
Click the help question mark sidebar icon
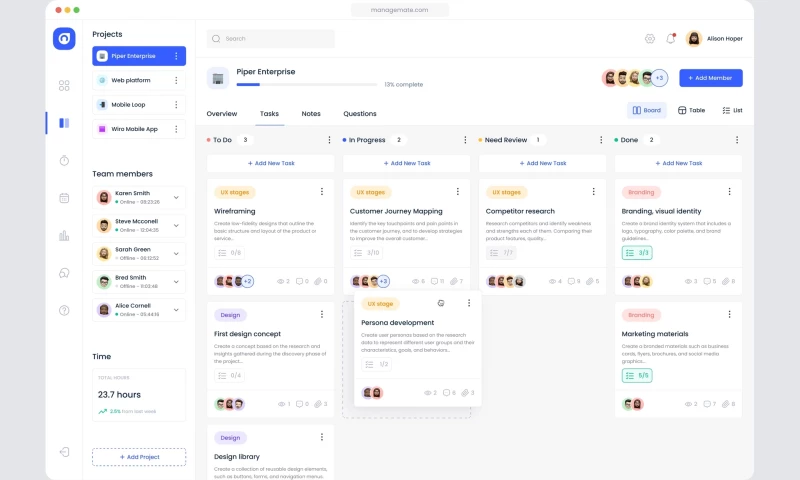(x=64, y=310)
